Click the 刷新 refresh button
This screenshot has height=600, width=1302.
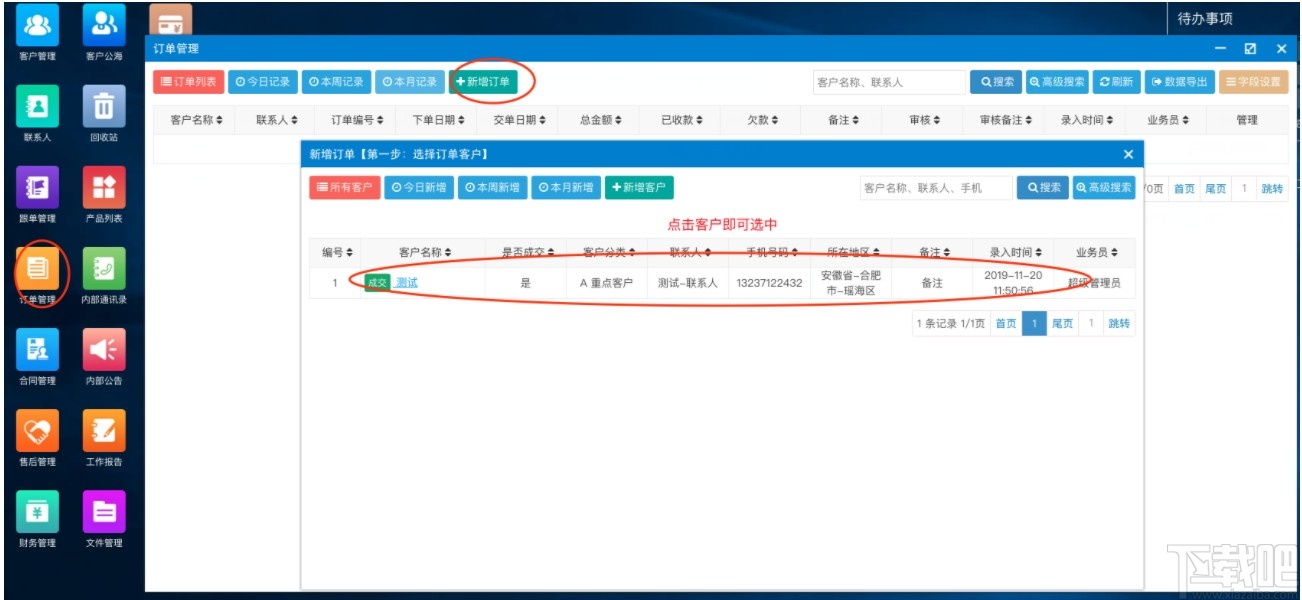coord(1117,82)
